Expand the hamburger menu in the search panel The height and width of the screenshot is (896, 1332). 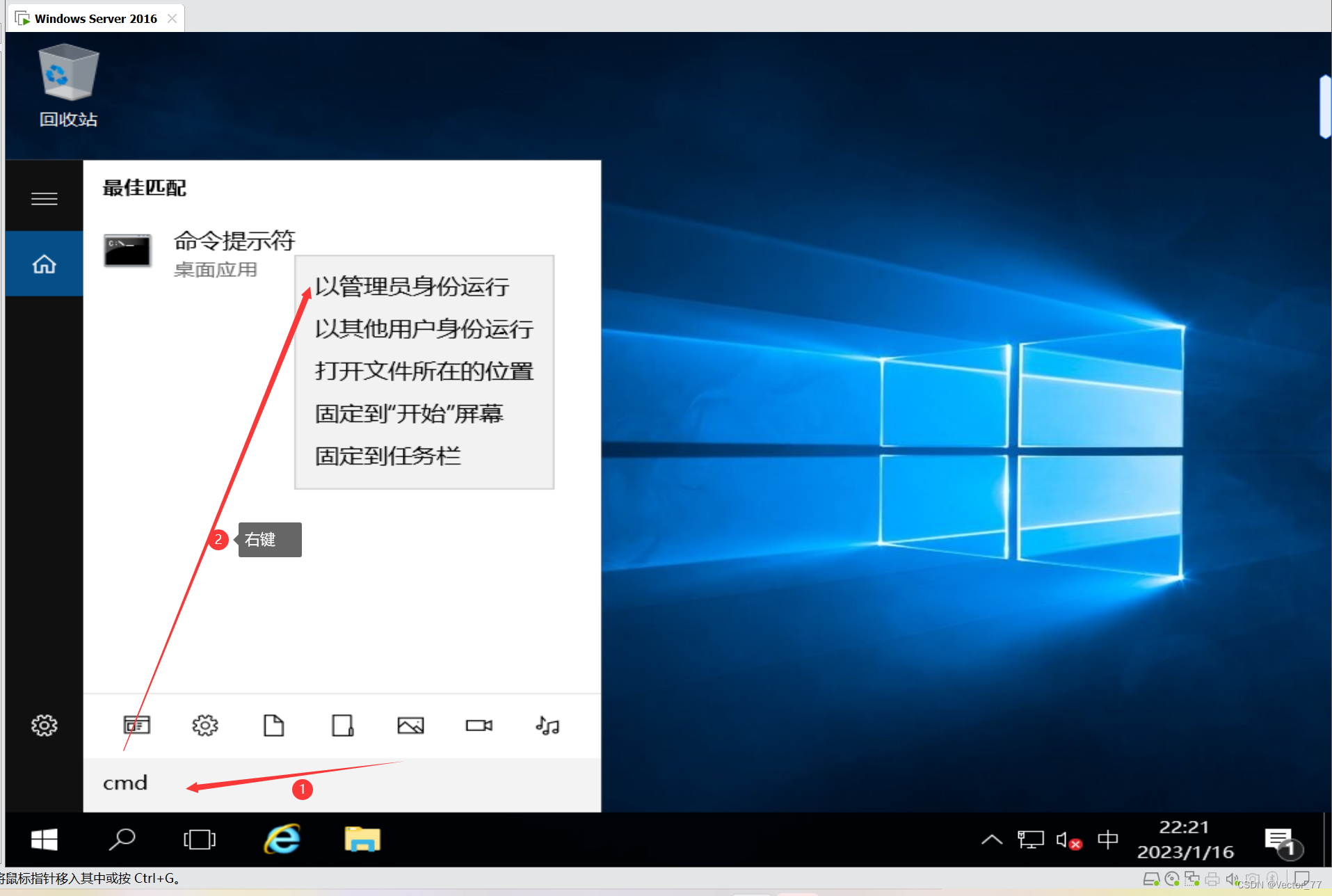click(45, 199)
